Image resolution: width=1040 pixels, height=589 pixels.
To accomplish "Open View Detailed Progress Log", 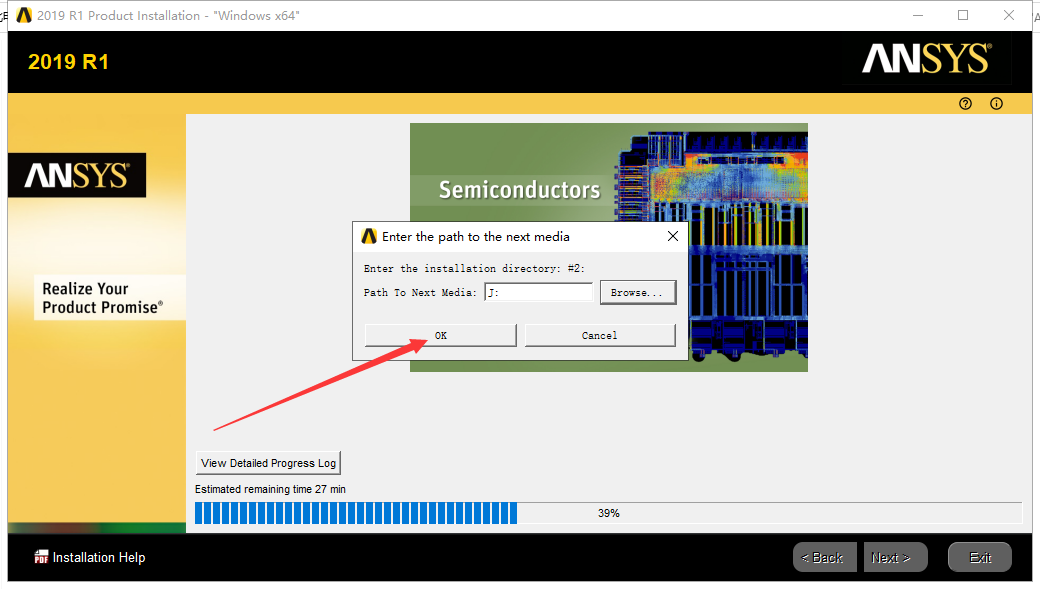I will point(268,463).
